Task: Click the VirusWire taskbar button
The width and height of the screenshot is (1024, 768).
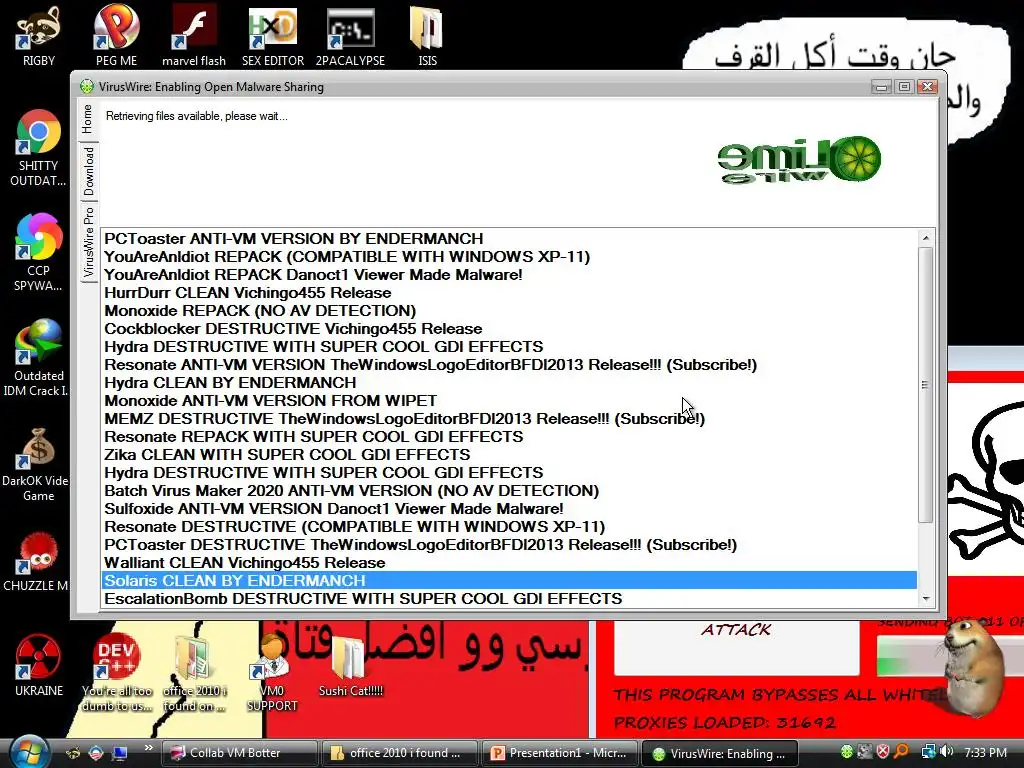Action: [x=720, y=753]
